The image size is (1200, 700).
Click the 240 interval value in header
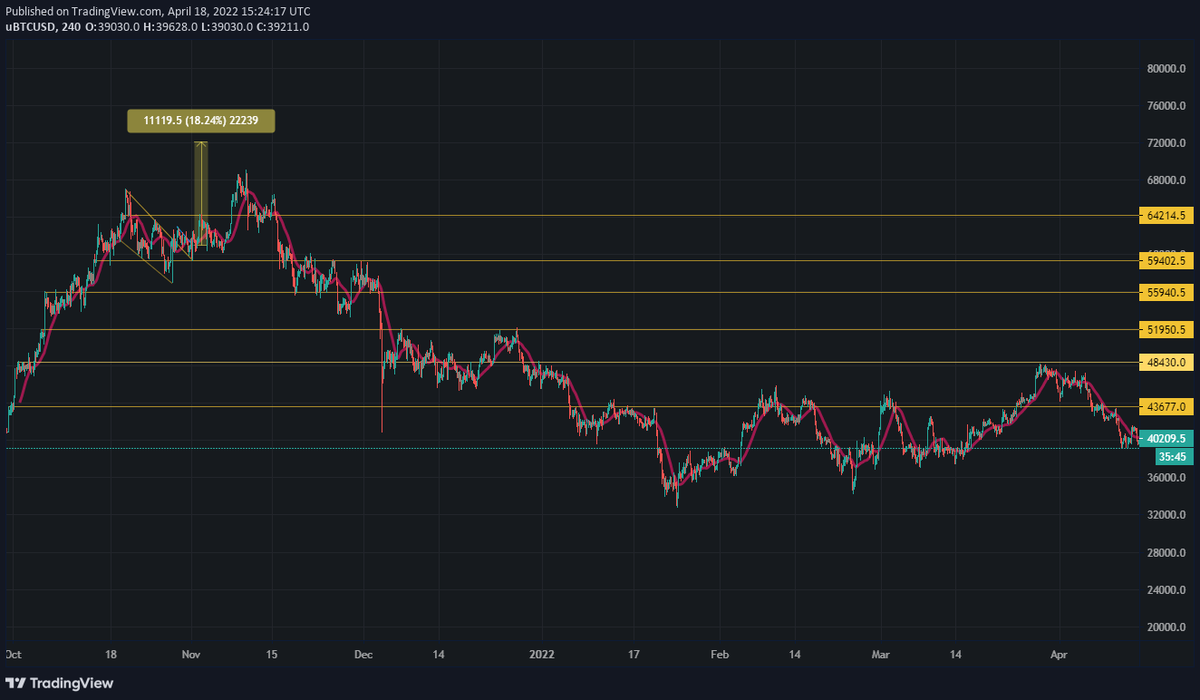[x=71, y=26]
